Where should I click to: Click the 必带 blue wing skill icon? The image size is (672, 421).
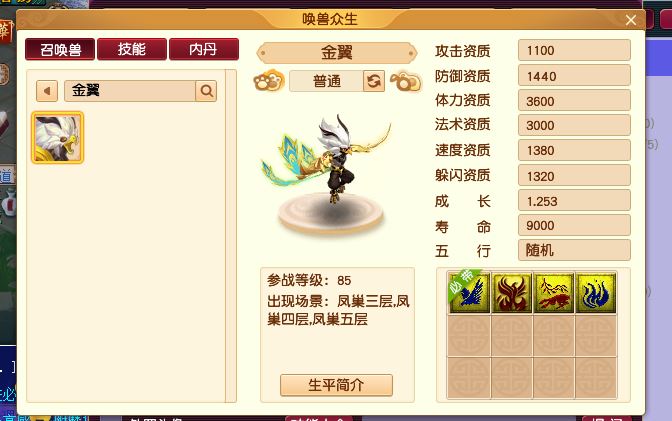(469, 293)
